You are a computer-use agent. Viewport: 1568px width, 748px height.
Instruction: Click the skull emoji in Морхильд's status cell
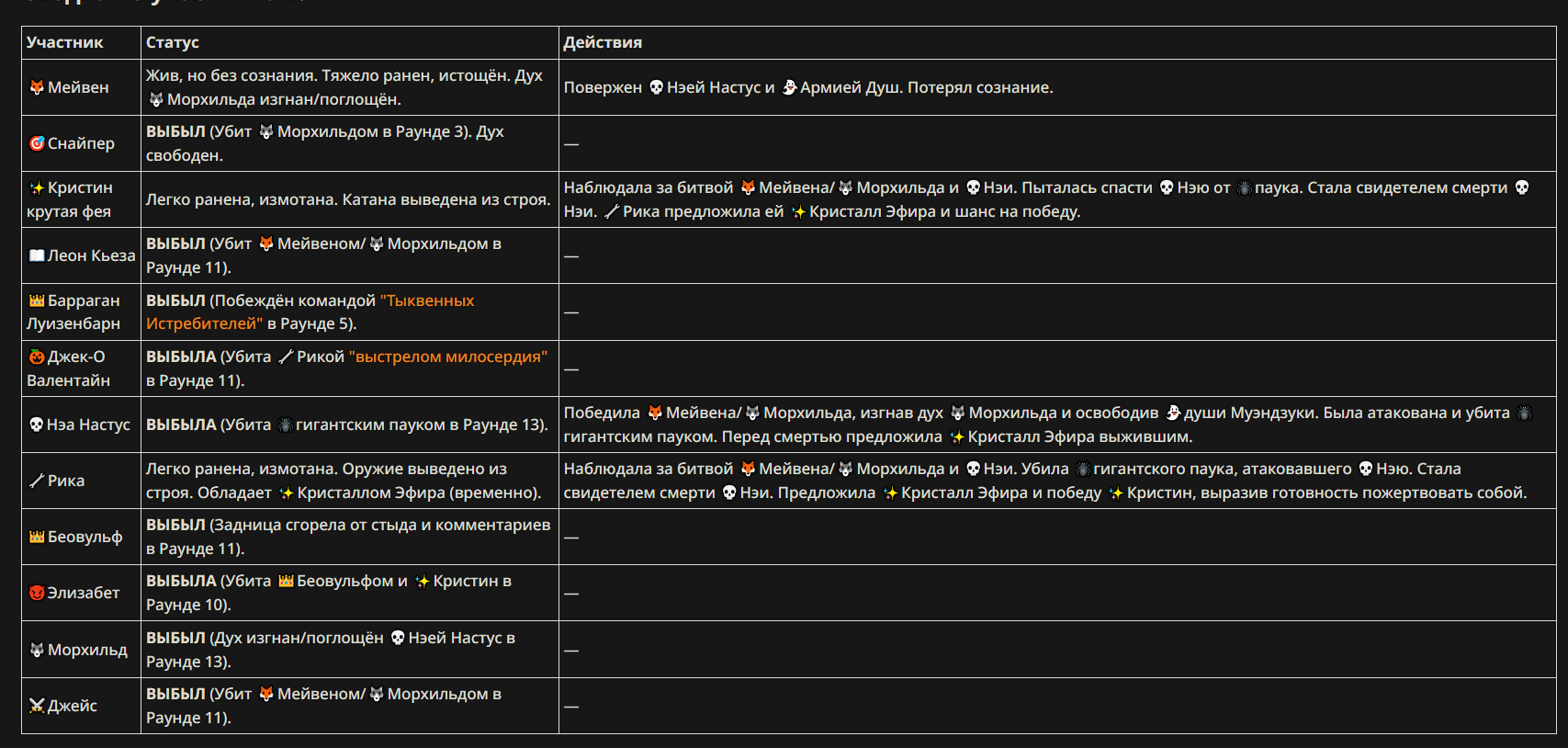tap(398, 638)
